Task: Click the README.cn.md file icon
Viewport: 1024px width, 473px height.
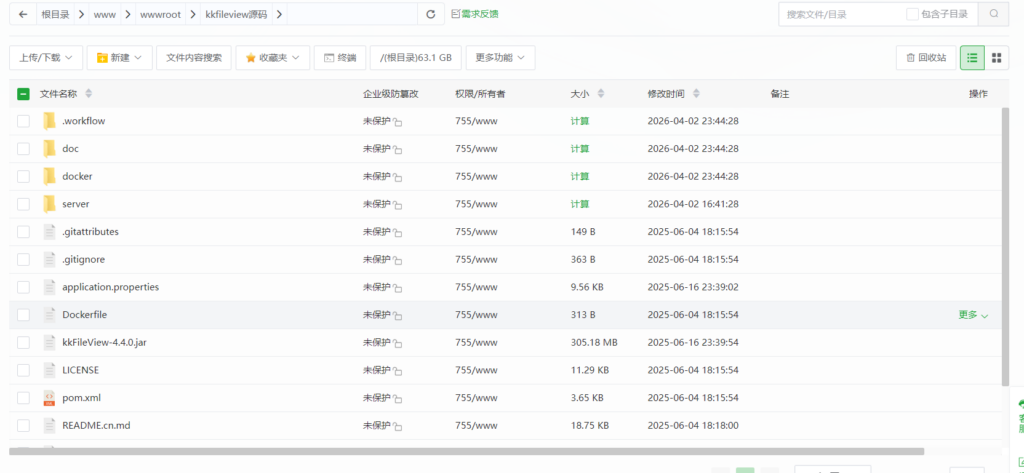Action: tap(49, 425)
